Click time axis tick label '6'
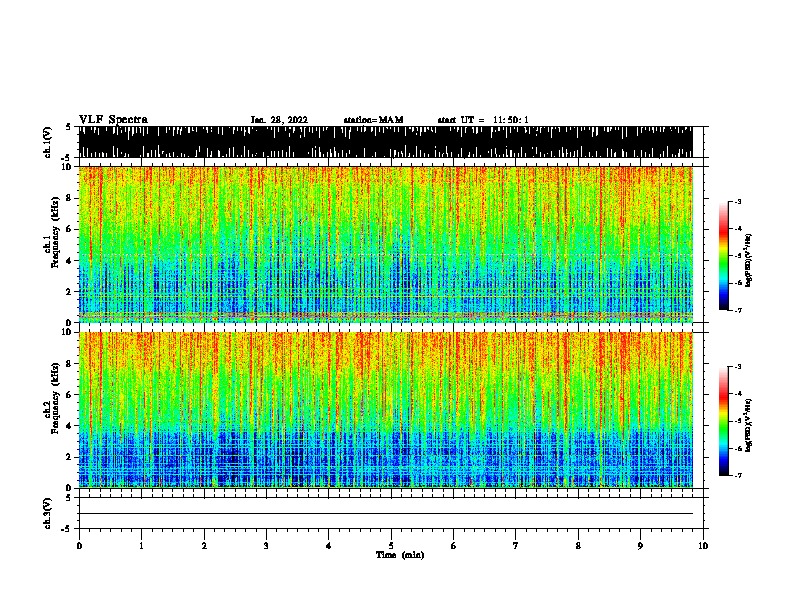The image size is (792, 612). 454,546
